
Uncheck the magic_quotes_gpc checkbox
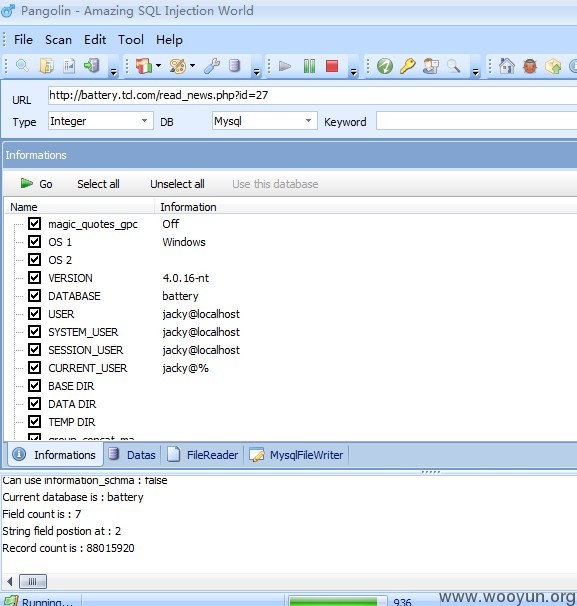[34, 223]
